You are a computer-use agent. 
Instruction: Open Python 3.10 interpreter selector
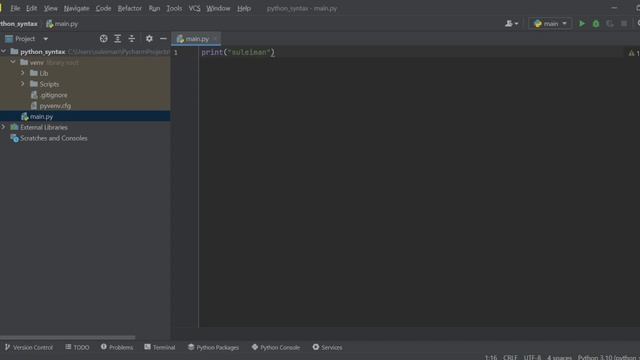(x=608, y=357)
